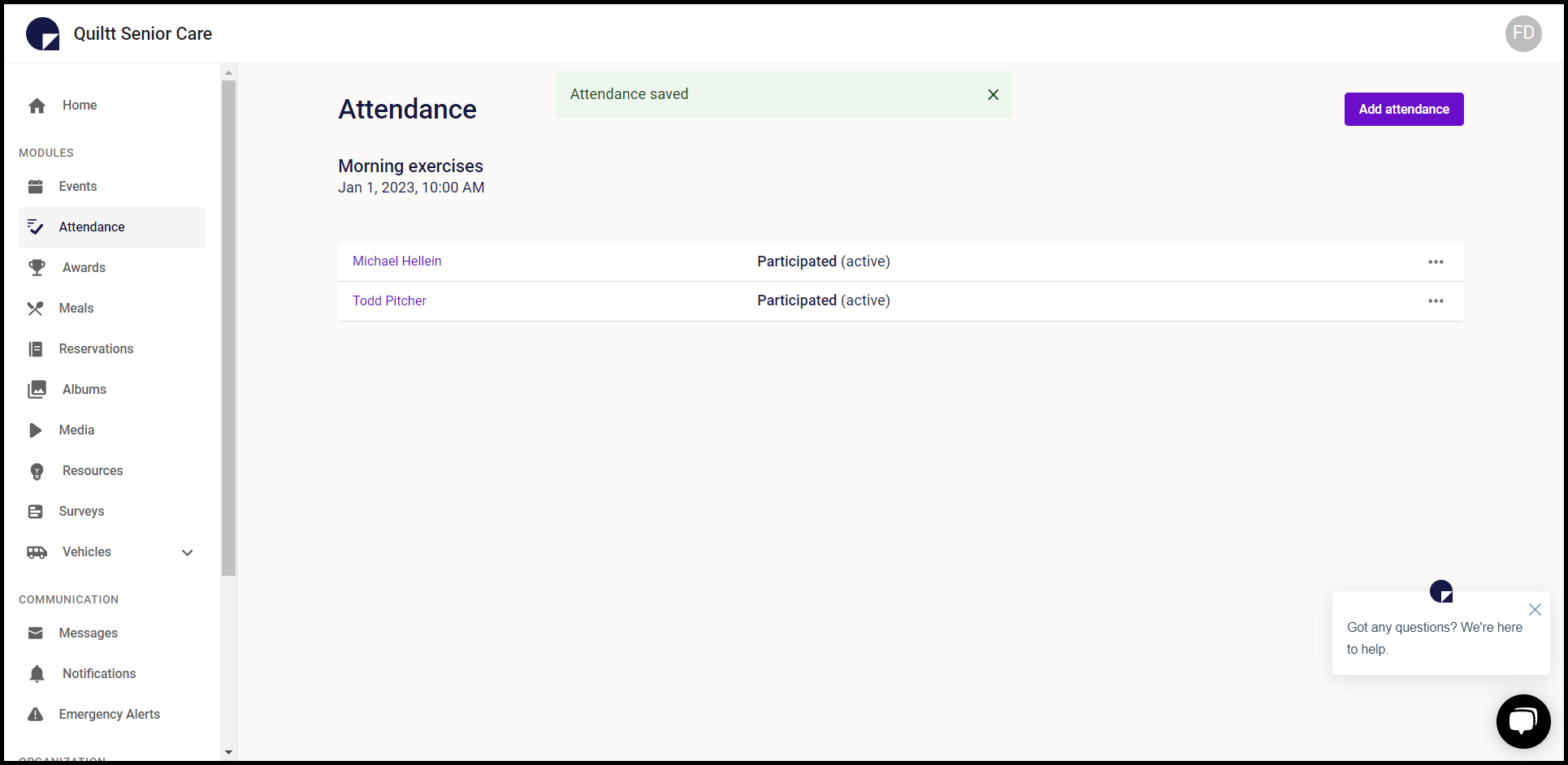Select Surveys in the sidebar
The image size is (1568, 765).
pos(80,511)
